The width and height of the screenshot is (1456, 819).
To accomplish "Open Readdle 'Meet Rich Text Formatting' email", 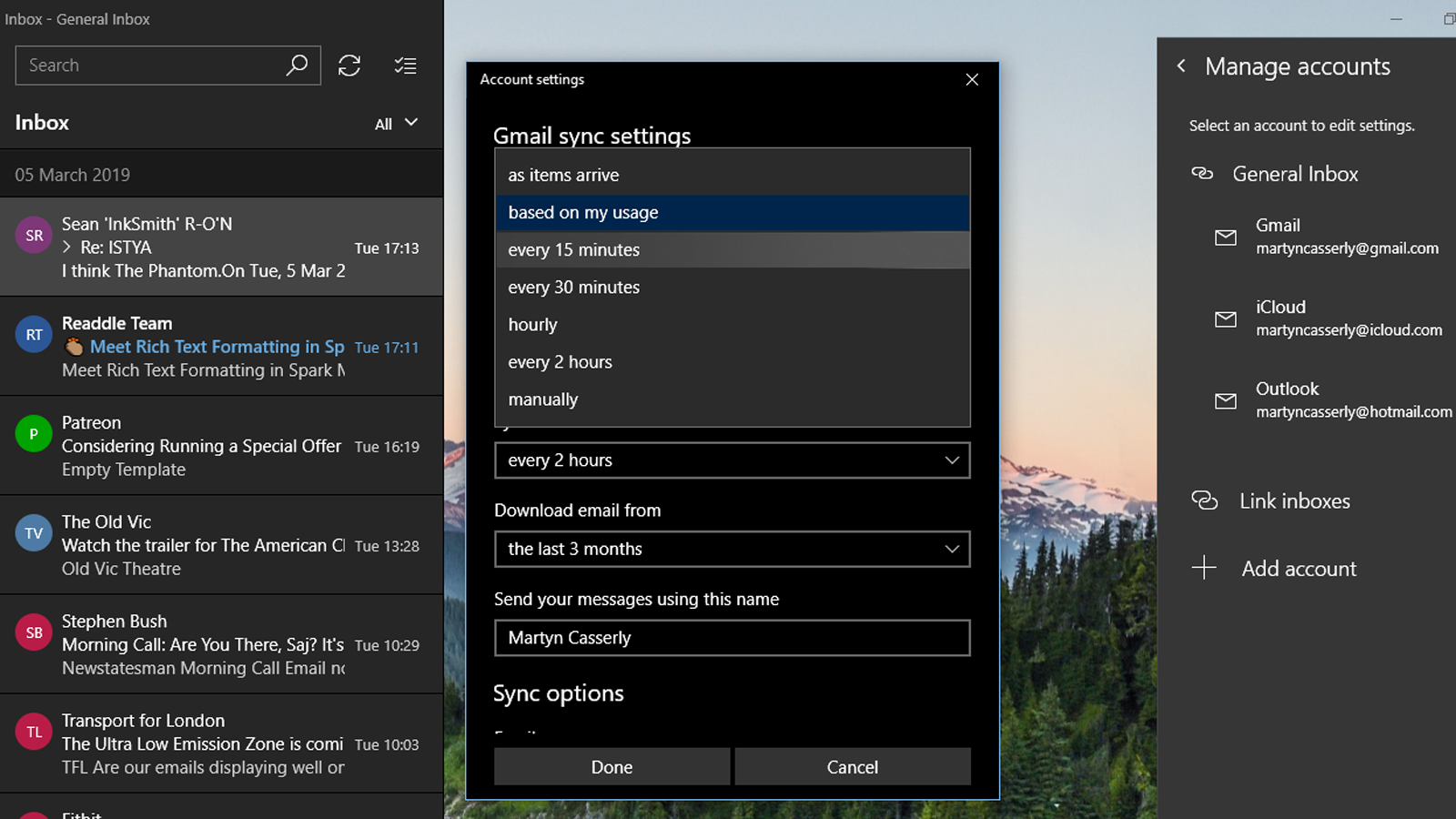I will [221, 346].
